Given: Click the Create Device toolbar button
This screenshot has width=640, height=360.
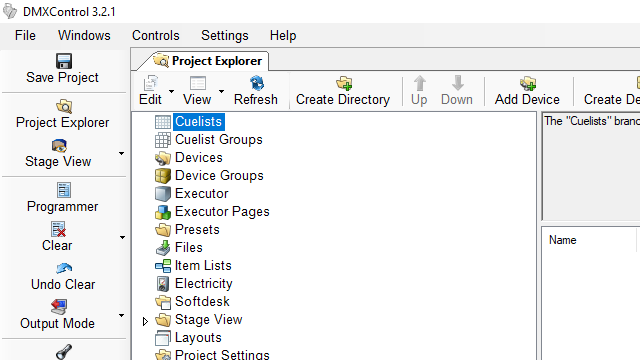Looking at the screenshot, I should pos(611,90).
